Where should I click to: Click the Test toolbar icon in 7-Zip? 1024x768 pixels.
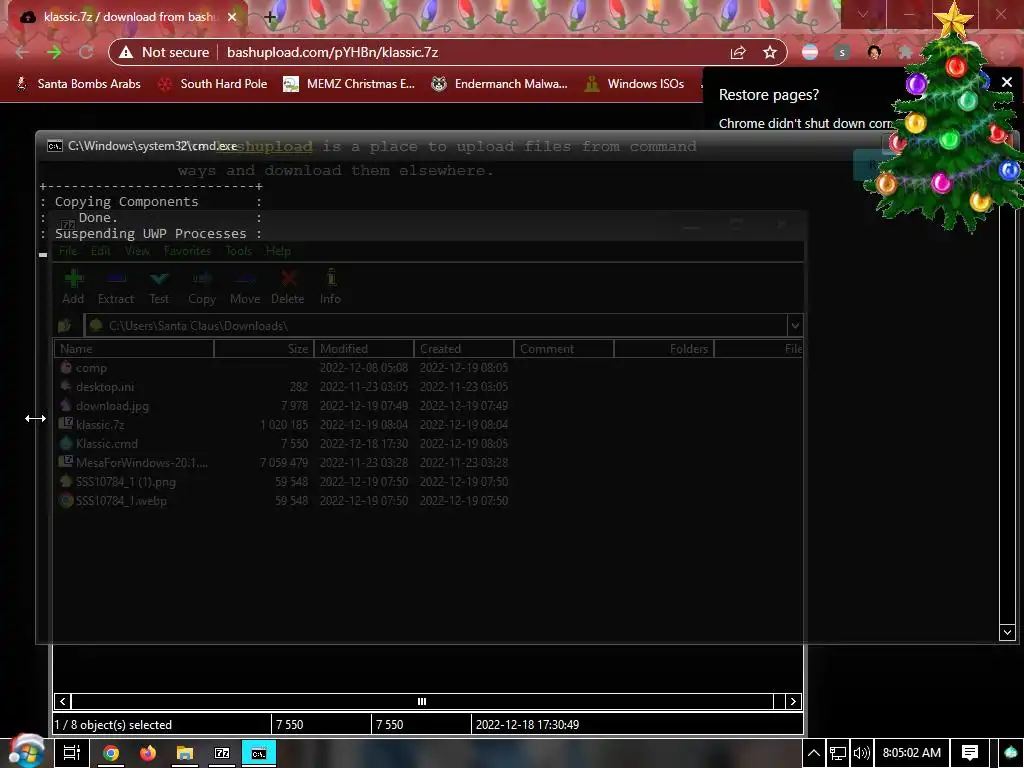(159, 279)
